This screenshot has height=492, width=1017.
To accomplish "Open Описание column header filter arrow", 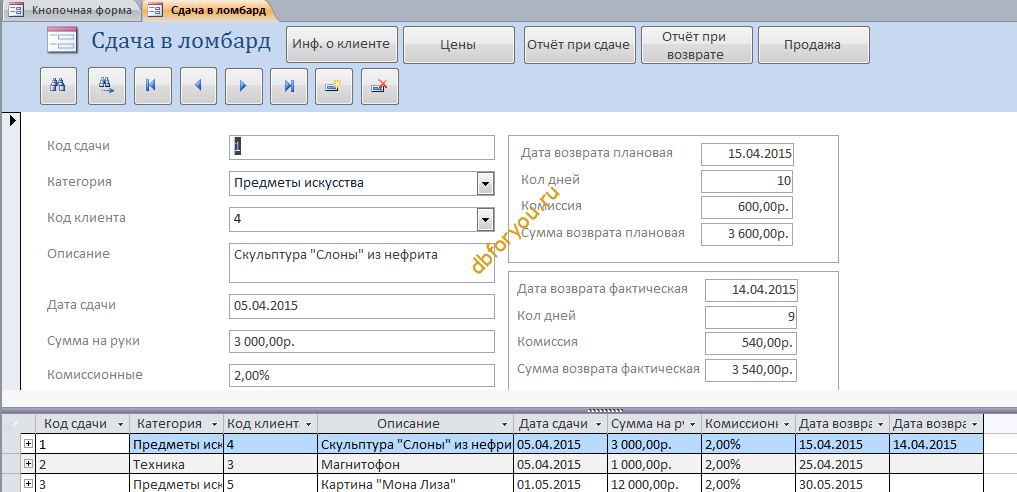I will pos(505,424).
